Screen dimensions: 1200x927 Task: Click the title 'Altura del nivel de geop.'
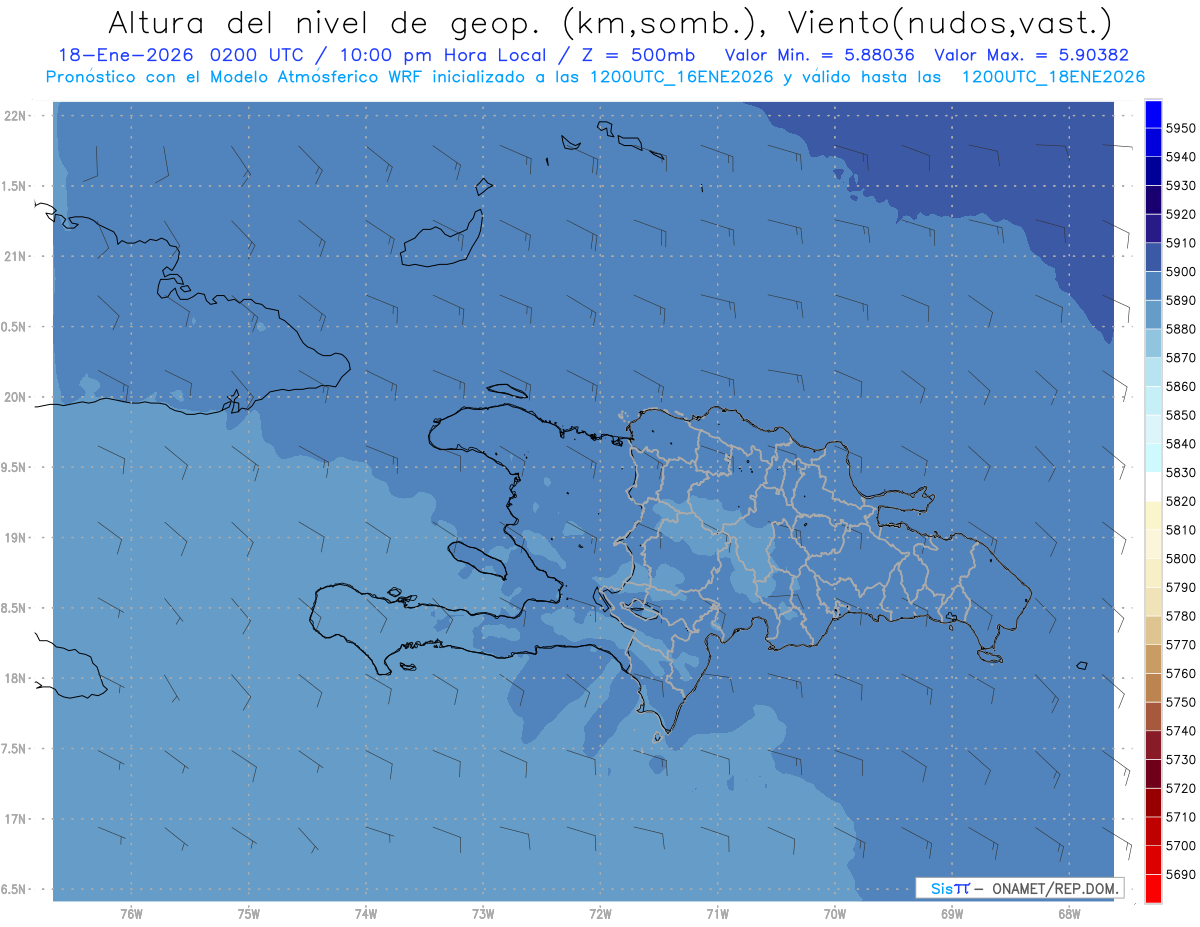(327, 22)
